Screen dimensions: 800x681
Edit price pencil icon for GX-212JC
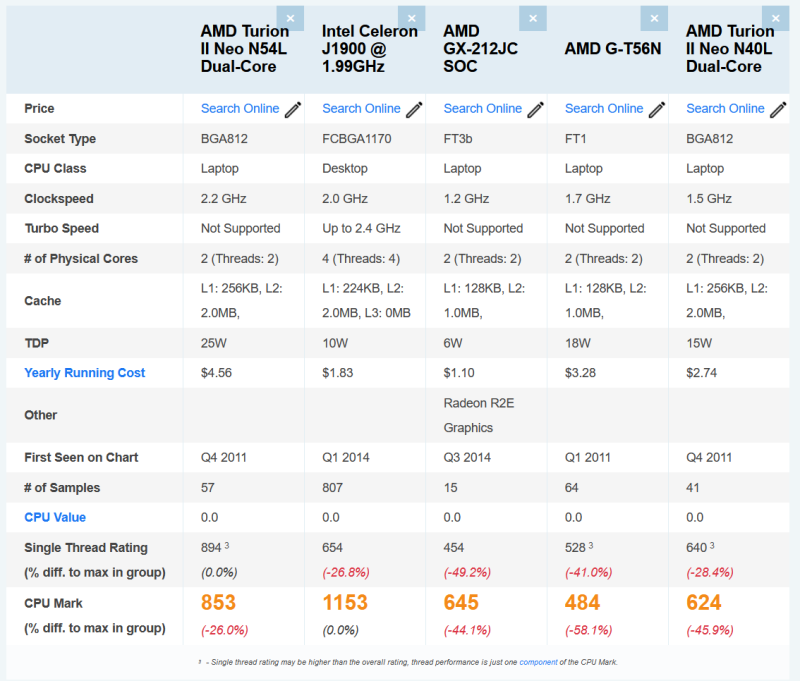point(536,110)
